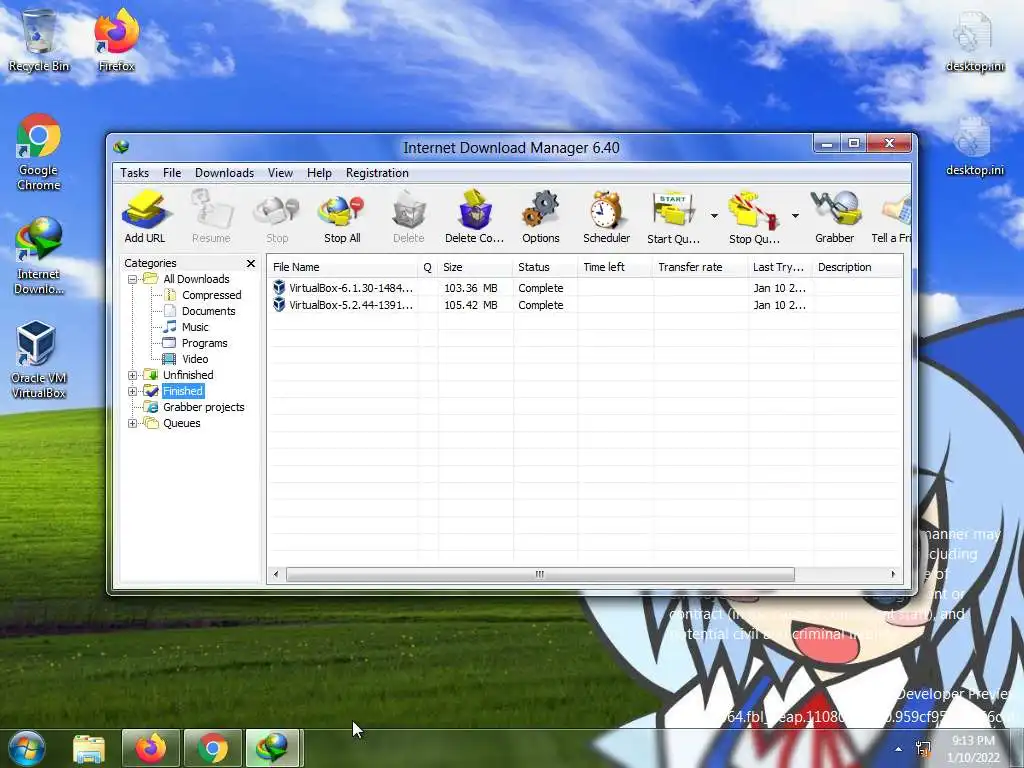Select the Oracle VM VirtualBox desktop shortcut

click(x=39, y=360)
